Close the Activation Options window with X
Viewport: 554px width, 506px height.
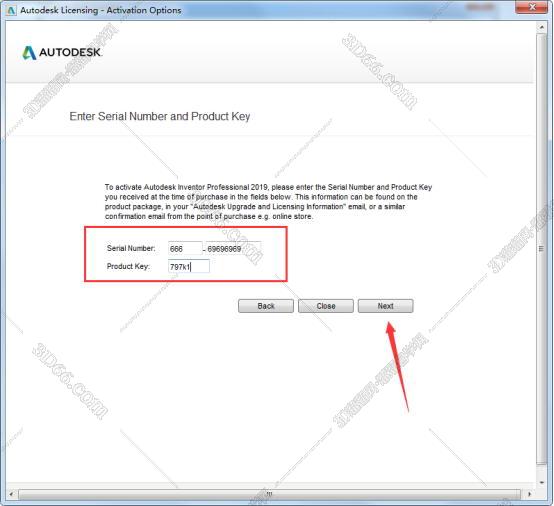click(x=532, y=7)
